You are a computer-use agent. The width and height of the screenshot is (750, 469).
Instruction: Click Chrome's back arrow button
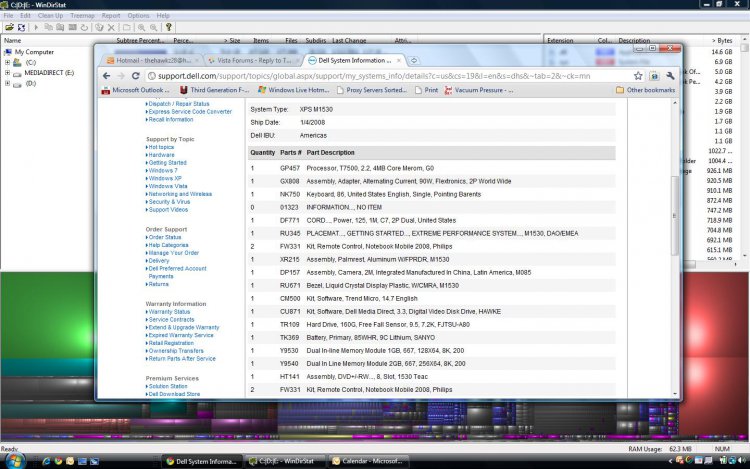click(107, 76)
